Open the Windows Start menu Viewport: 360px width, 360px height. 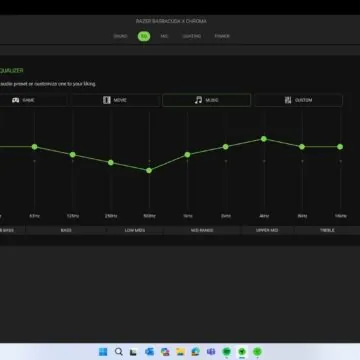(103, 352)
